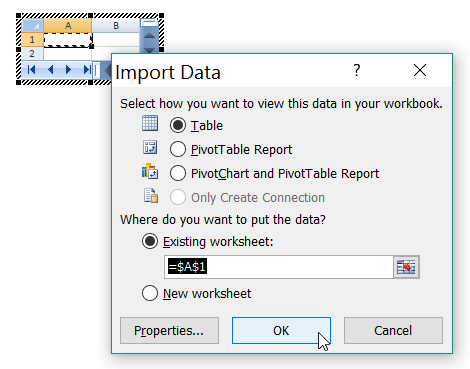This screenshot has height=369, width=470.
Task: Click the Cancel button
Action: coord(393,331)
